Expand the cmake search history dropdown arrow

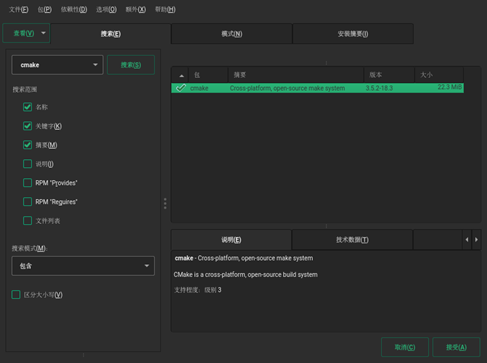click(95, 65)
